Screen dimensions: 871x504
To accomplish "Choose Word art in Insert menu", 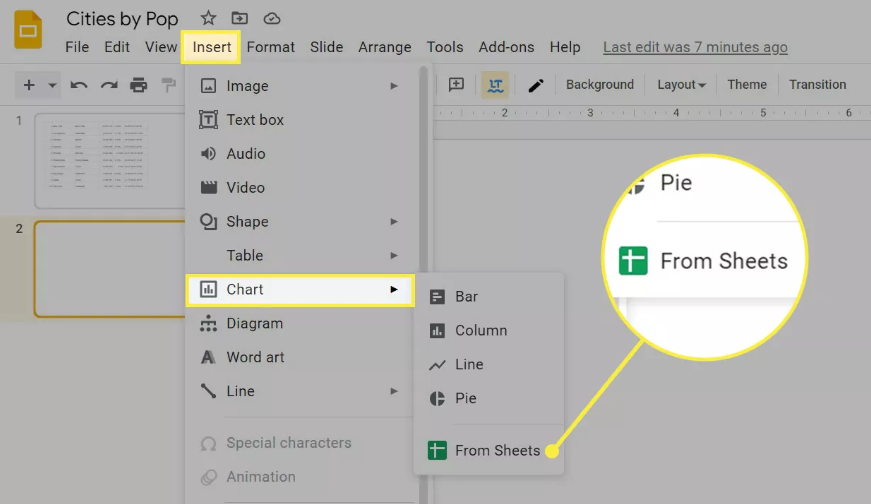I will (x=300, y=357).
